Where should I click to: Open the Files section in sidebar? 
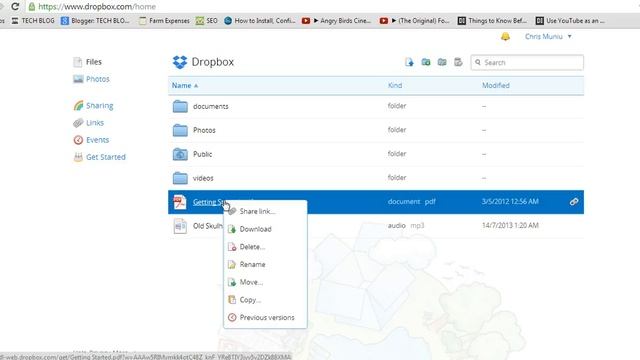tap(94, 62)
